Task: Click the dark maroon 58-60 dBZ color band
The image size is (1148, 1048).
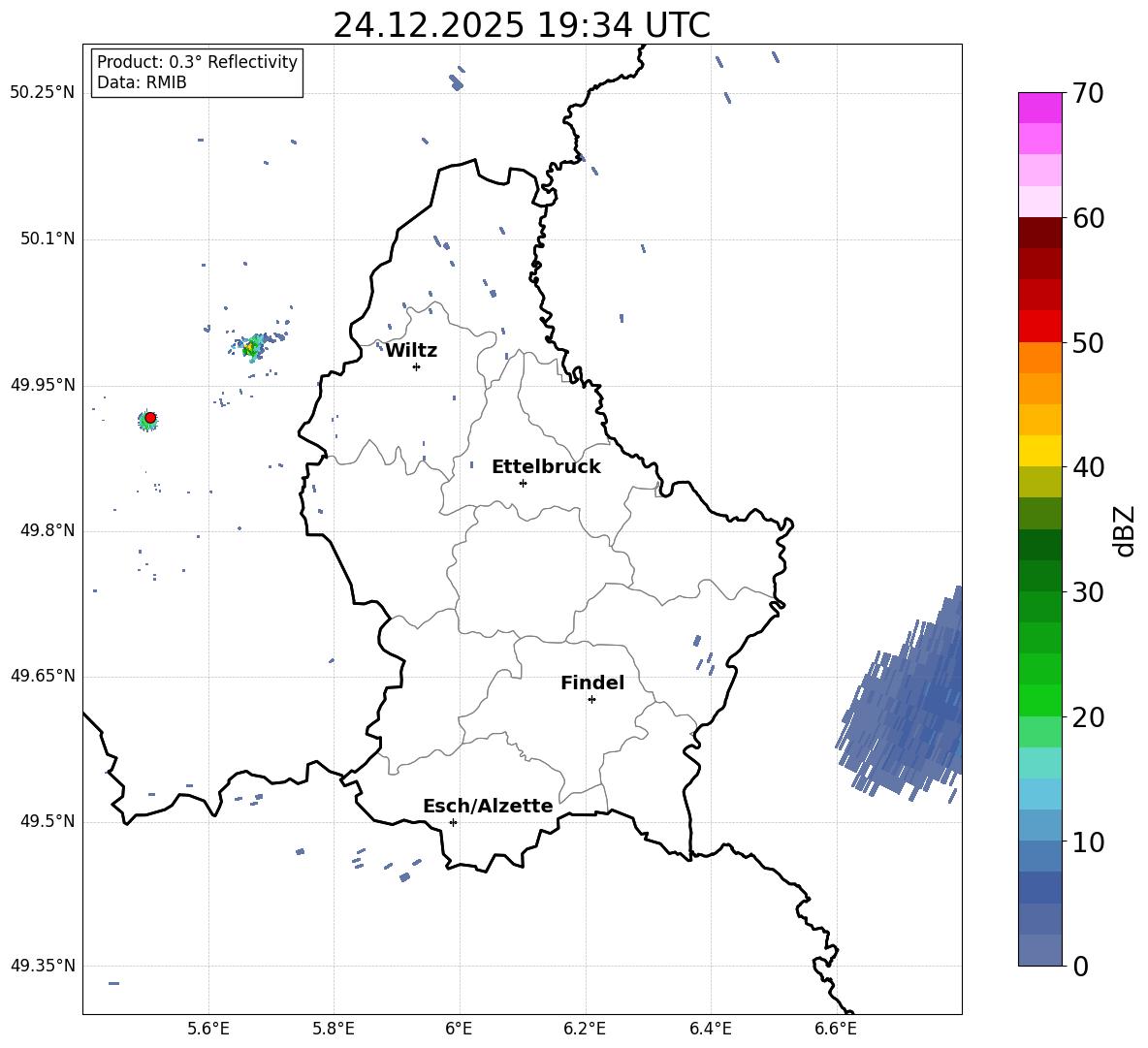Action: click(1039, 233)
